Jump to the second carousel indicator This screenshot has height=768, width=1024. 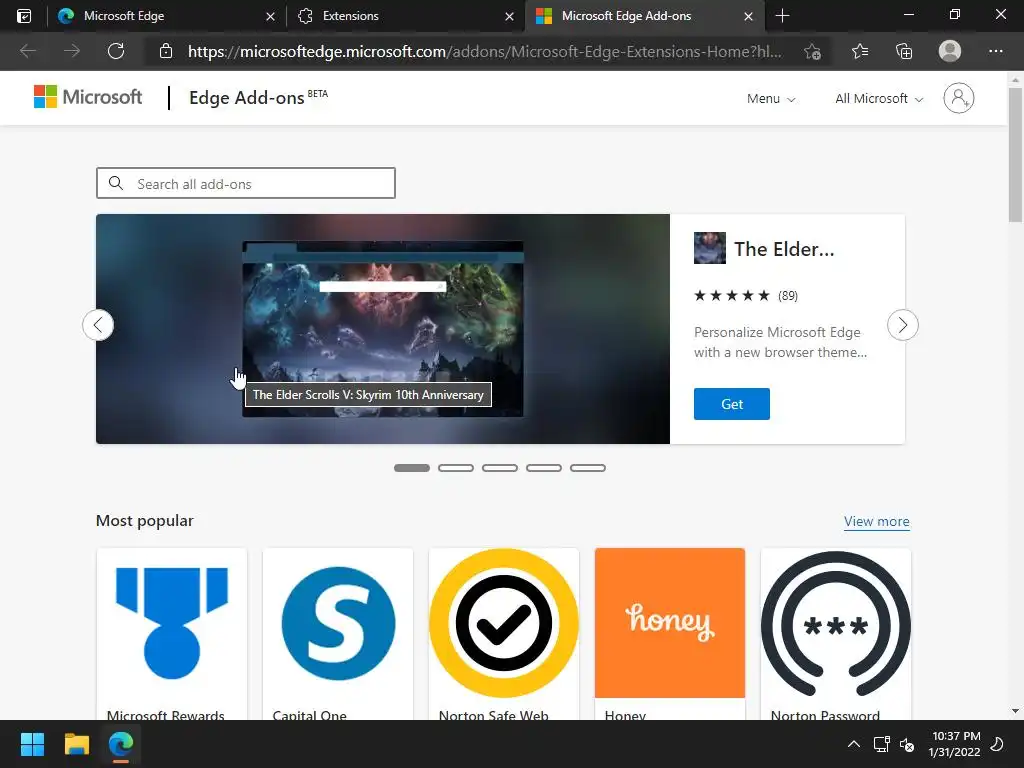[x=456, y=468]
